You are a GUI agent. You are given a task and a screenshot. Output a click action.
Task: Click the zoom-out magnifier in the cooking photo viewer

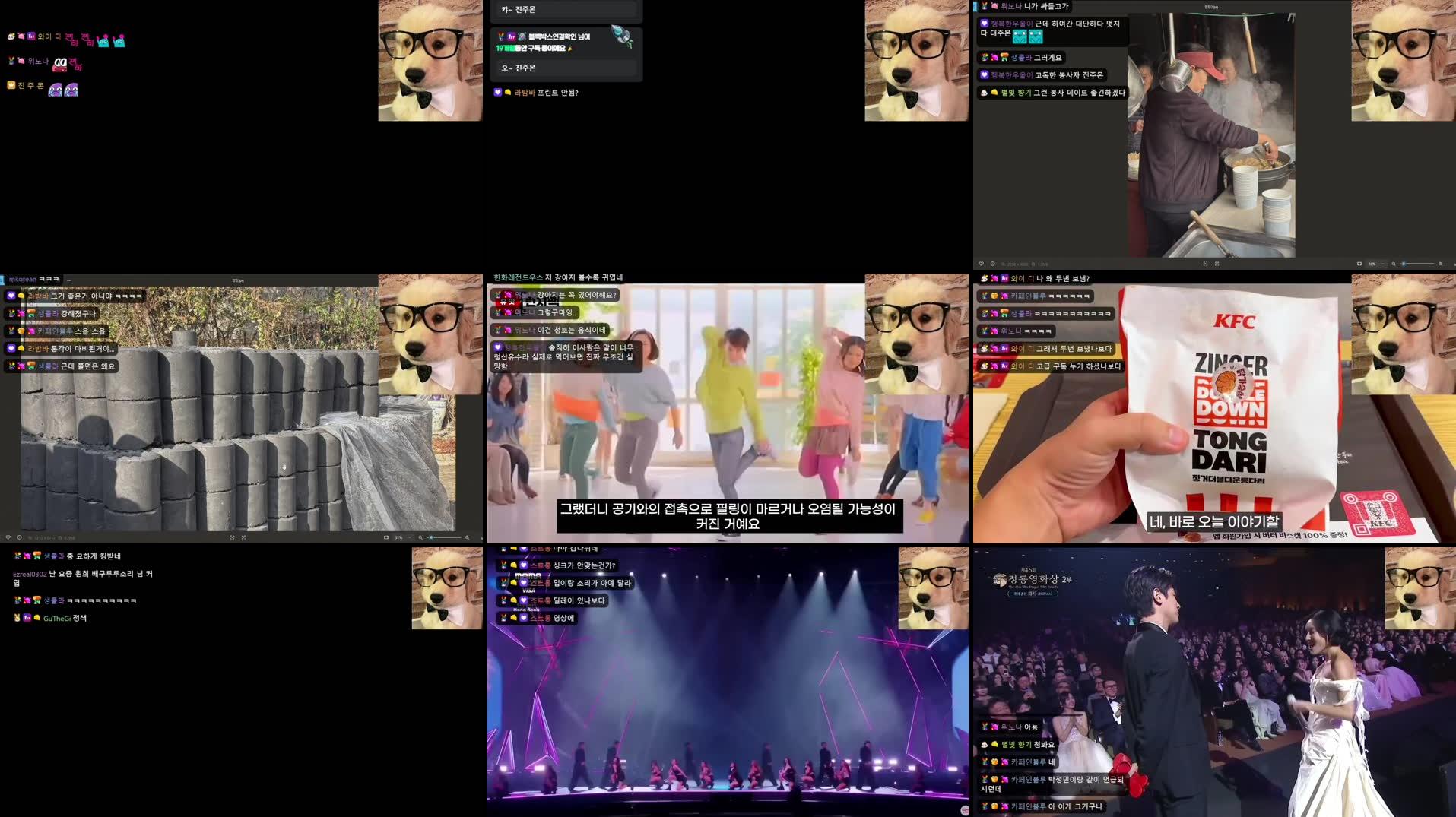(1393, 264)
